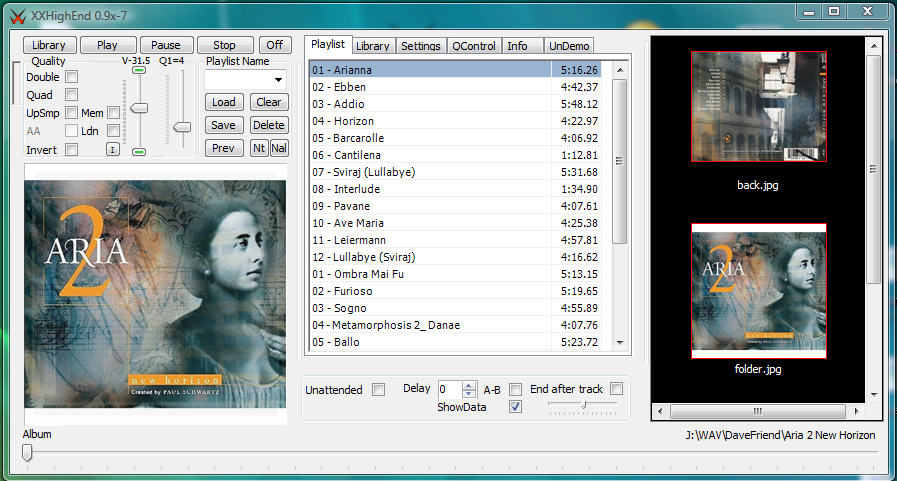Click the Play button

(107, 45)
